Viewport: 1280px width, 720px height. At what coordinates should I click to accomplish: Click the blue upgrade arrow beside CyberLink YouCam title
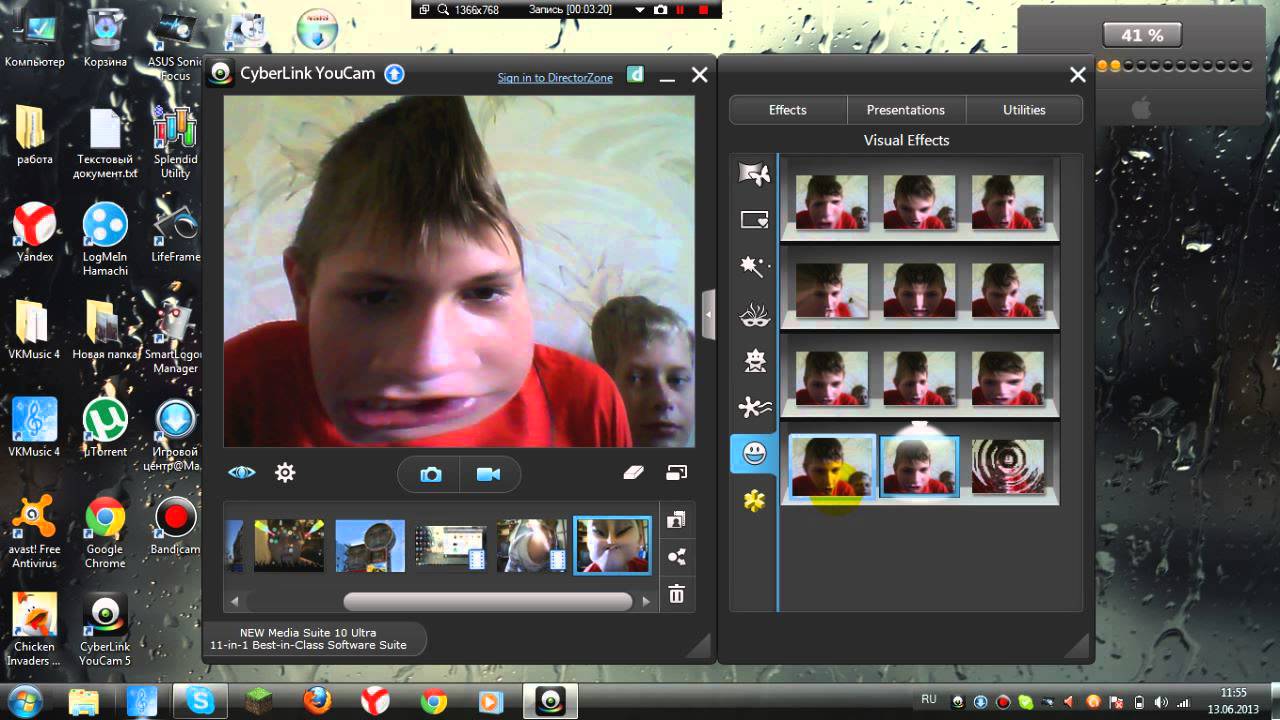coord(395,74)
